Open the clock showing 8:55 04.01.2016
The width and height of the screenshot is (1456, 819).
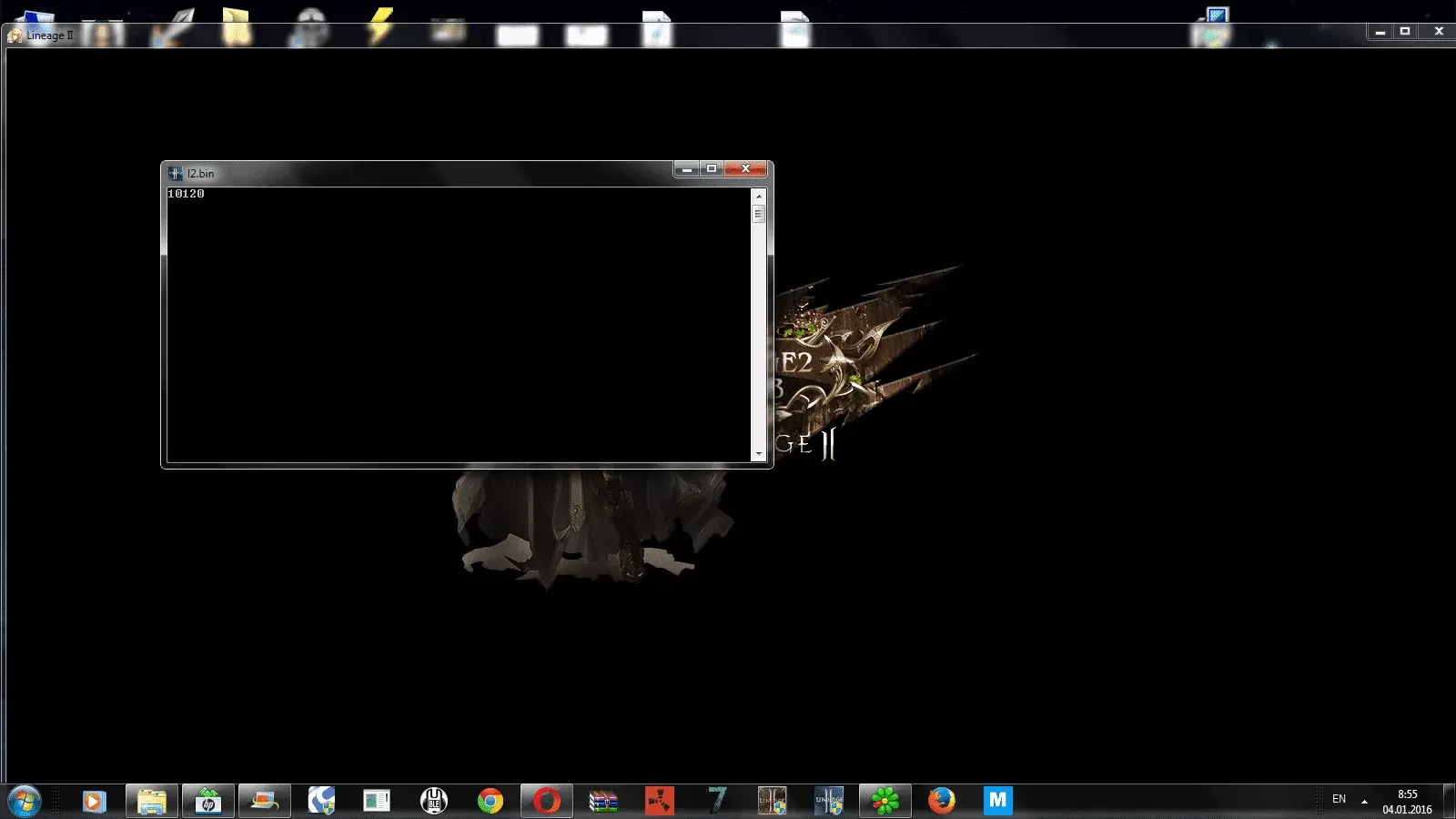1407,801
